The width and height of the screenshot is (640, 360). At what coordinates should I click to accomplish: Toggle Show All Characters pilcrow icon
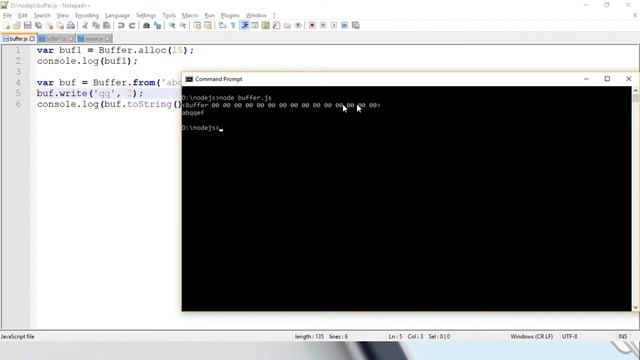coord(233,25)
